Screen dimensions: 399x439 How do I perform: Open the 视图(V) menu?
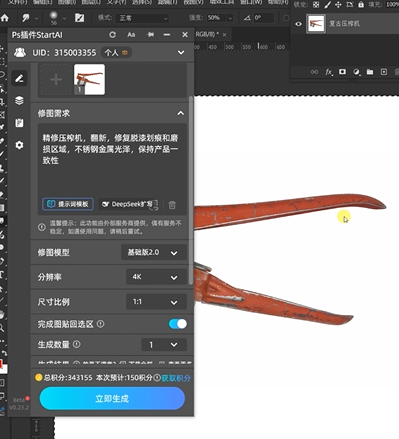193,2
